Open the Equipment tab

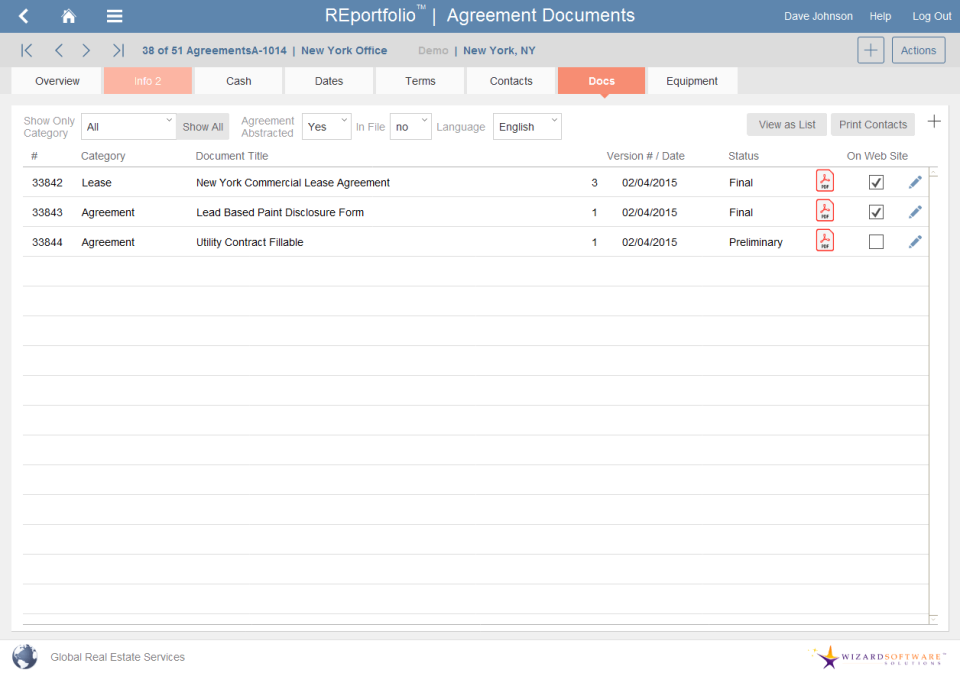coord(691,81)
